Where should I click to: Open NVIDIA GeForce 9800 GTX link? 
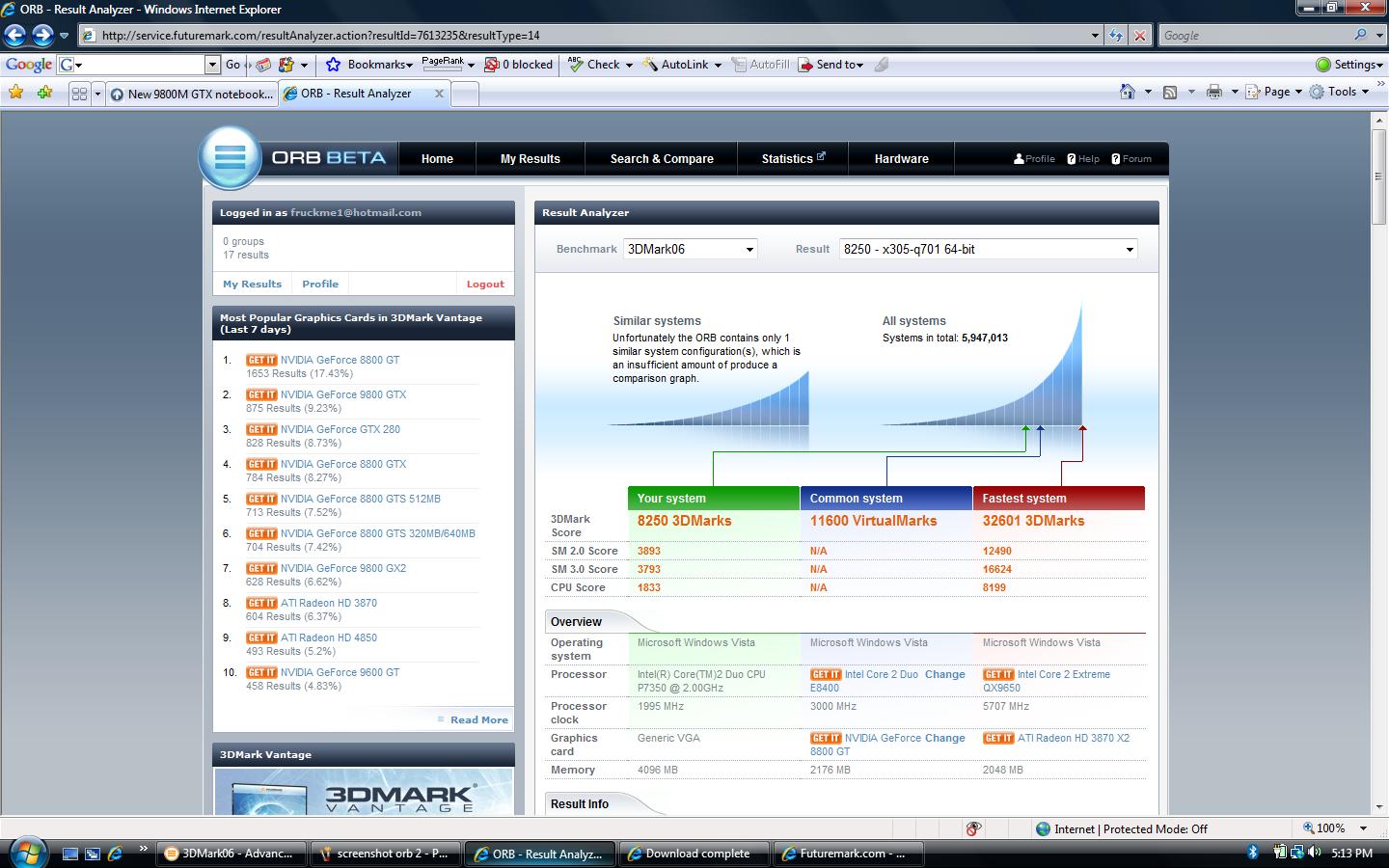pos(343,394)
